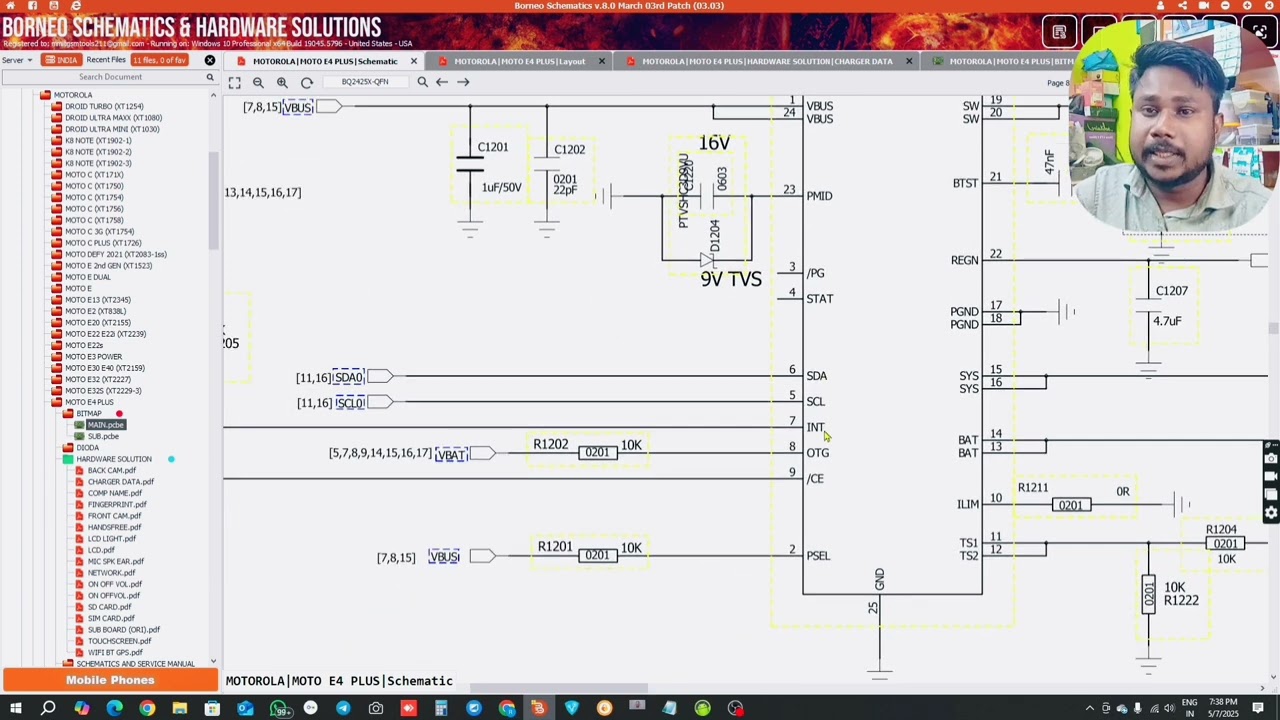Screen dimensions: 1280x720
Task: Click the SDA0 net label
Action: click(348, 377)
